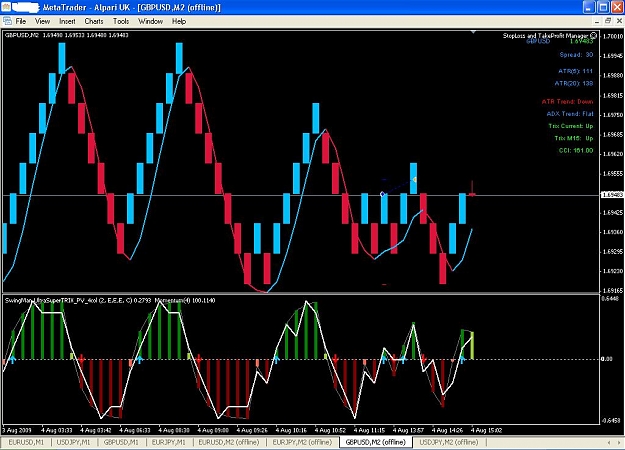Click the GBPUSD,M2 price header text
This screenshot has width=625, height=450.
tap(67, 35)
